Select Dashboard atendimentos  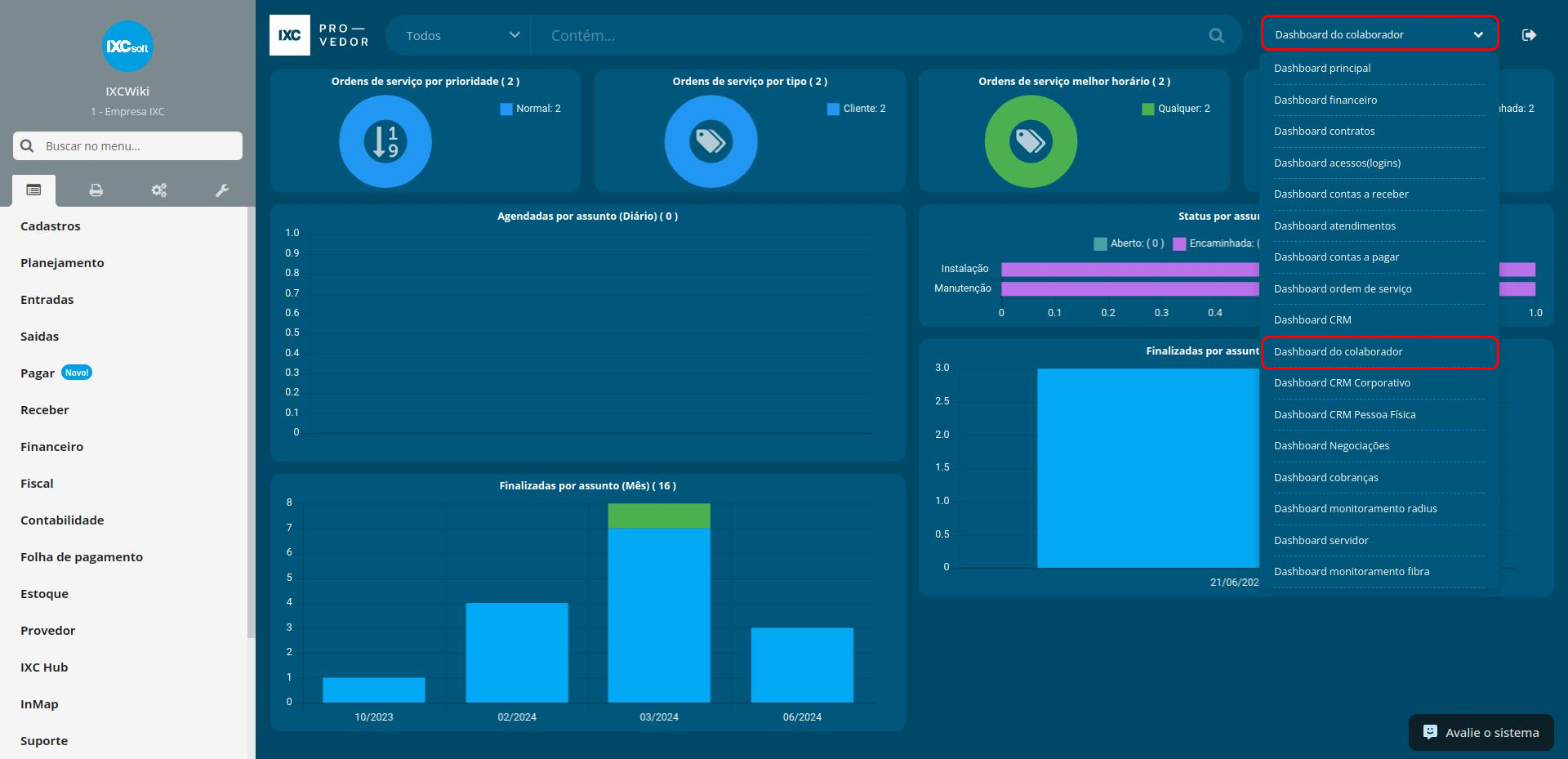pos(1379,225)
